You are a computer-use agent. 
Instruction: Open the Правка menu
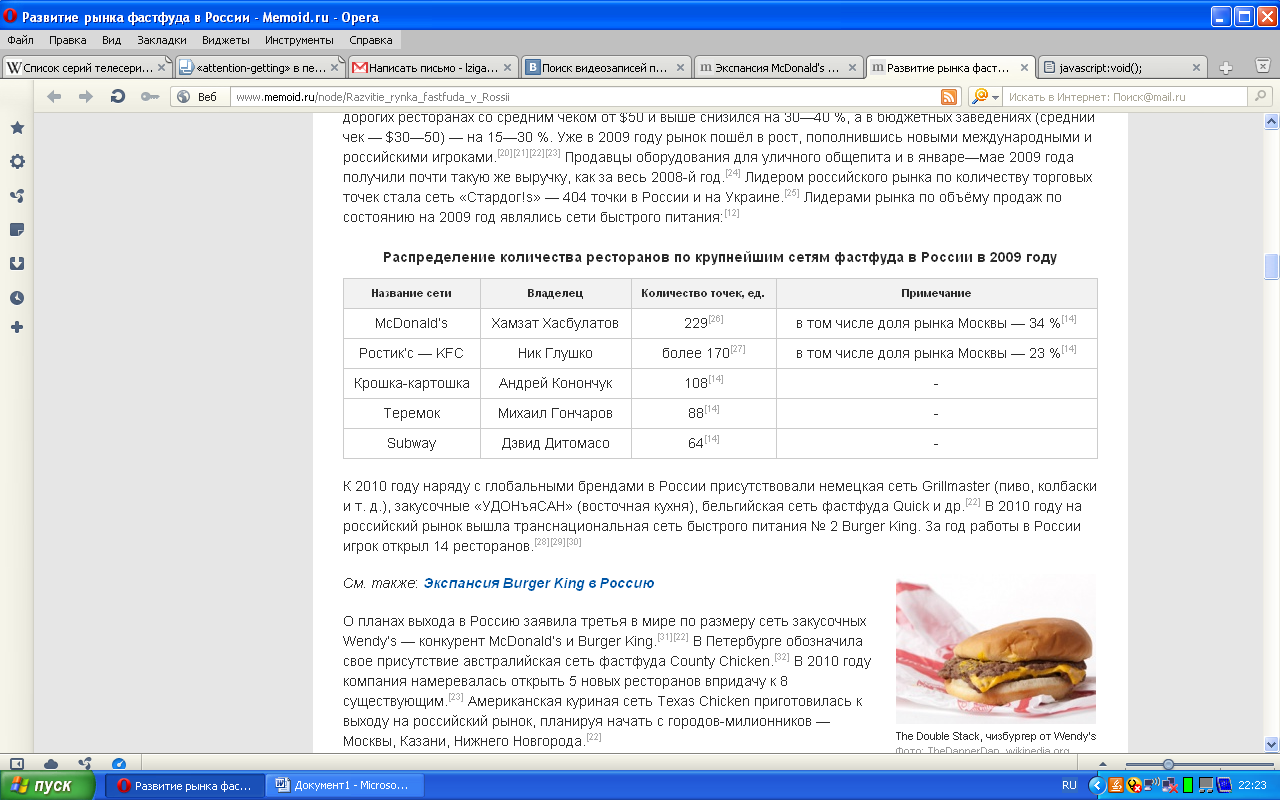tap(67, 40)
